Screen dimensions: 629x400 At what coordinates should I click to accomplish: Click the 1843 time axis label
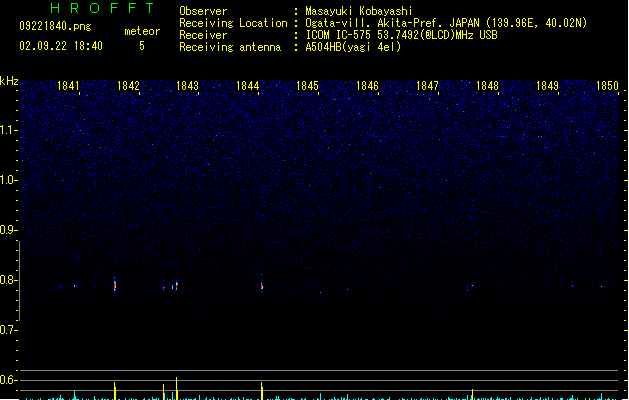pos(187,86)
